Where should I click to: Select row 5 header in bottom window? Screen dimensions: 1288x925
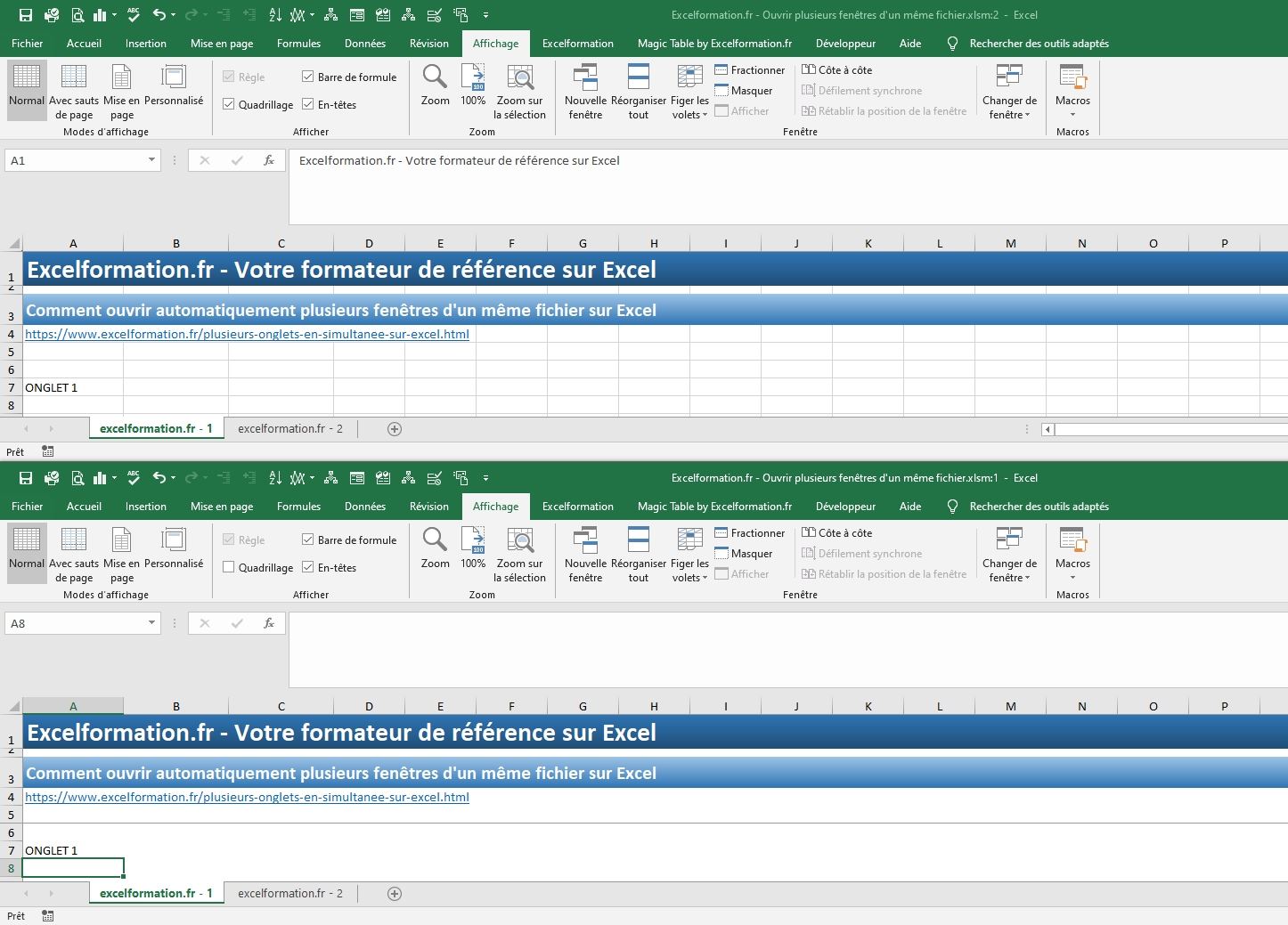pyautogui.click(x=11, y=815)
